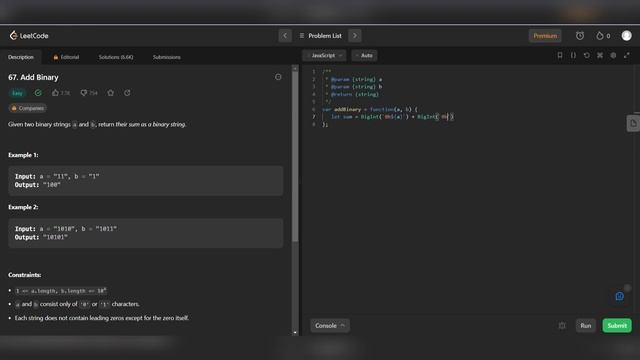The image size is (640, 360).
Task: Run the code
Action: pyautogui.click(x=586, y=326)
